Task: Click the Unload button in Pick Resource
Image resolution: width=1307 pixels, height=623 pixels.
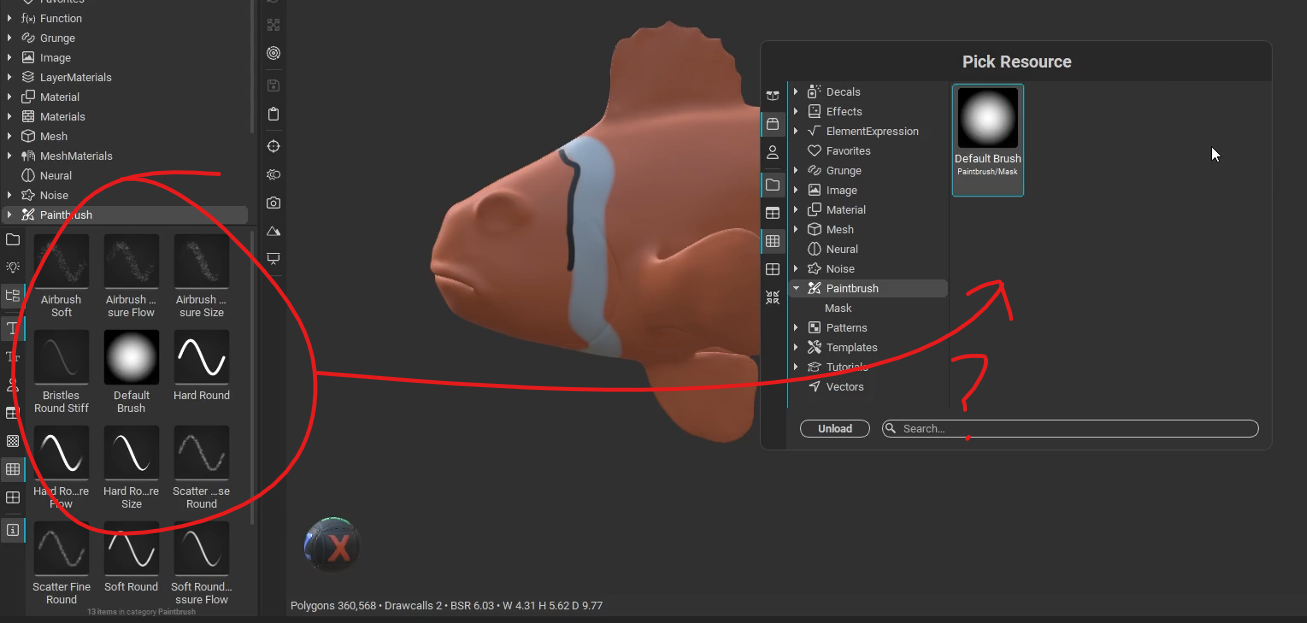Action: [x=835, y=429]
